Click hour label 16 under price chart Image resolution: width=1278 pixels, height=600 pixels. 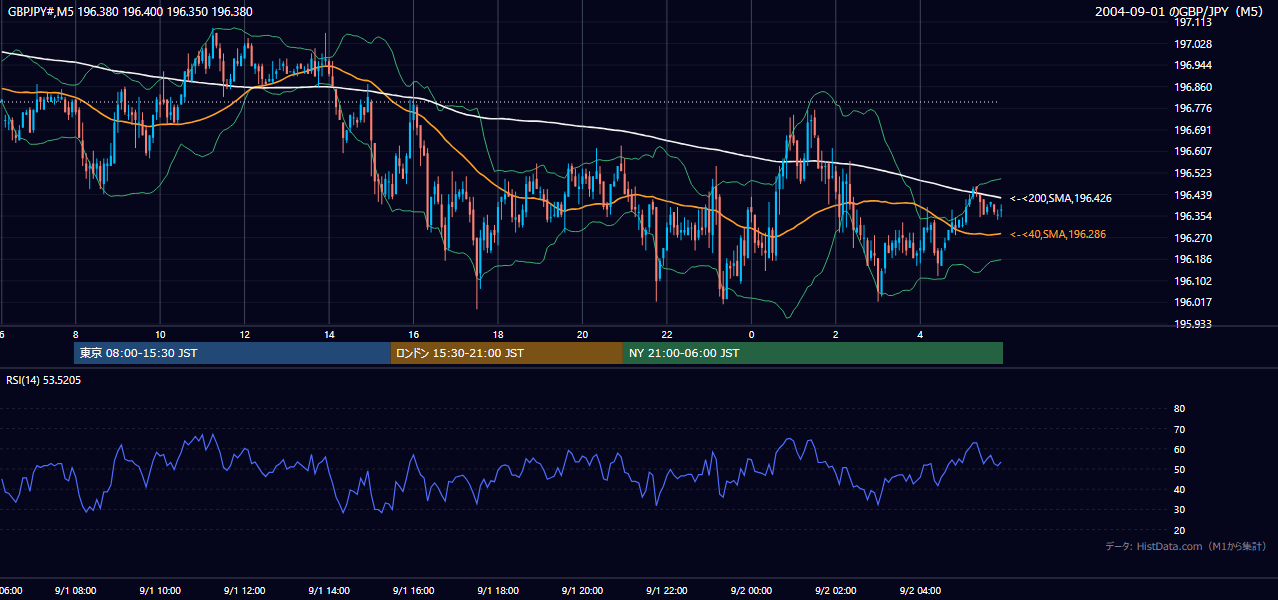pos(413,334)
